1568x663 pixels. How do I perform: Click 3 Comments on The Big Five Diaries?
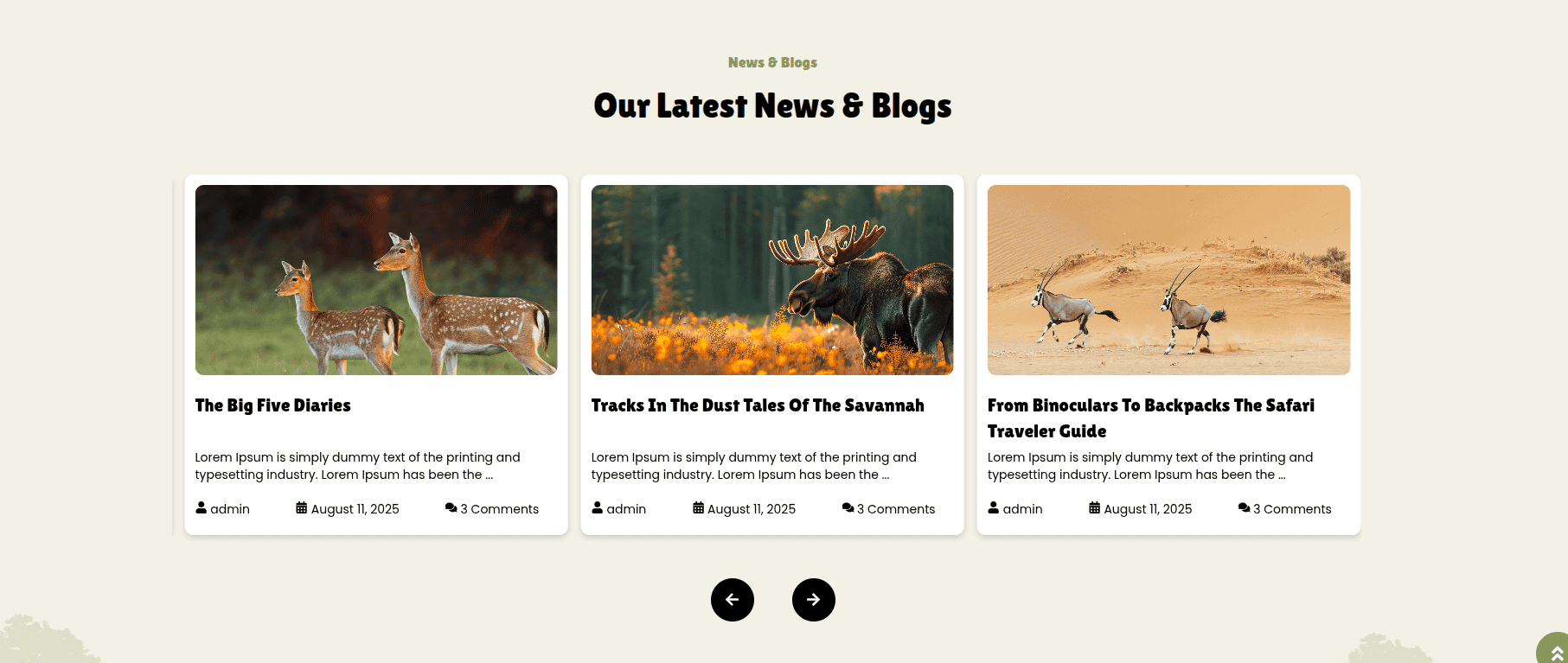(x=499, y=509)
